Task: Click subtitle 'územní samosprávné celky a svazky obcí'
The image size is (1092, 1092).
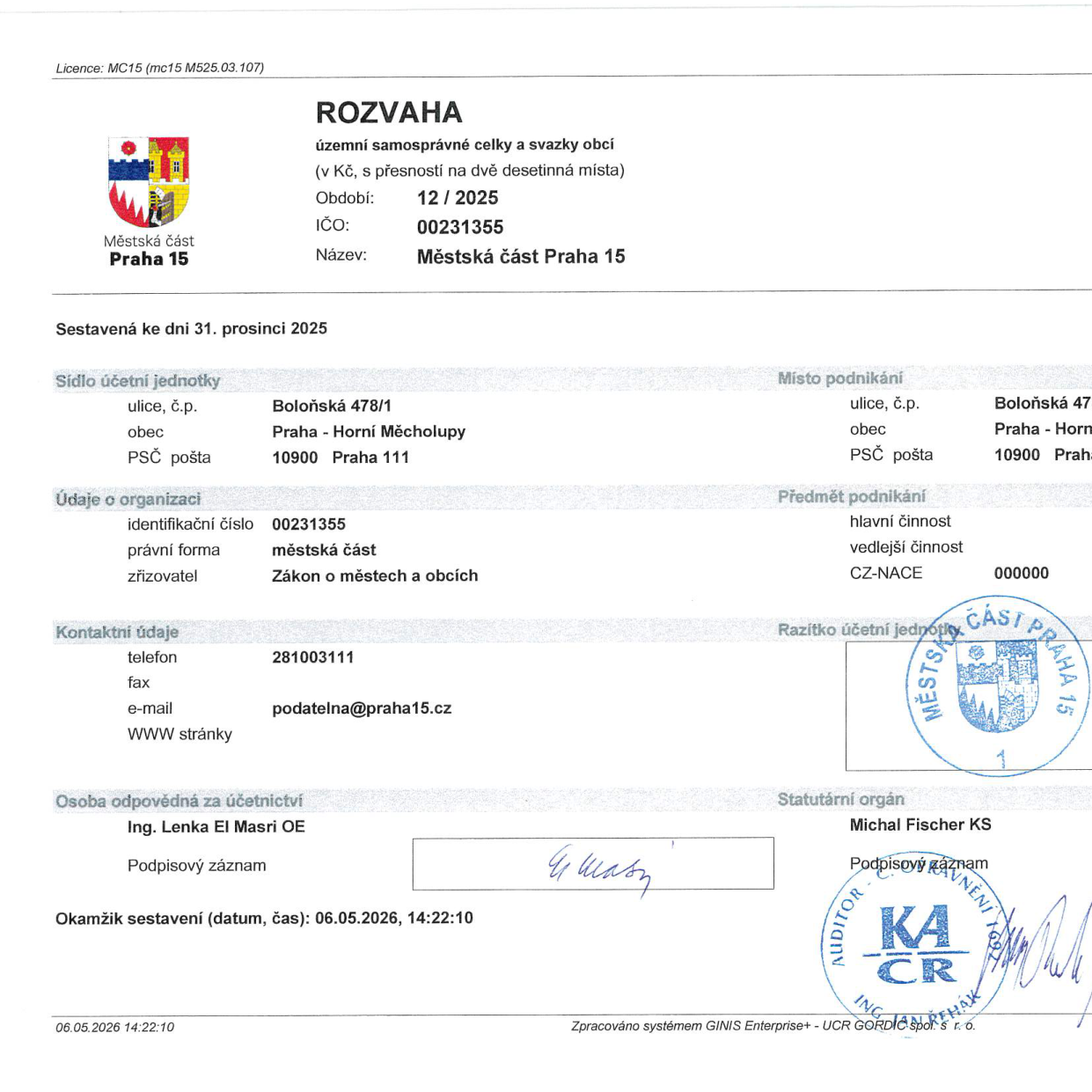Action: coord(465,145)
